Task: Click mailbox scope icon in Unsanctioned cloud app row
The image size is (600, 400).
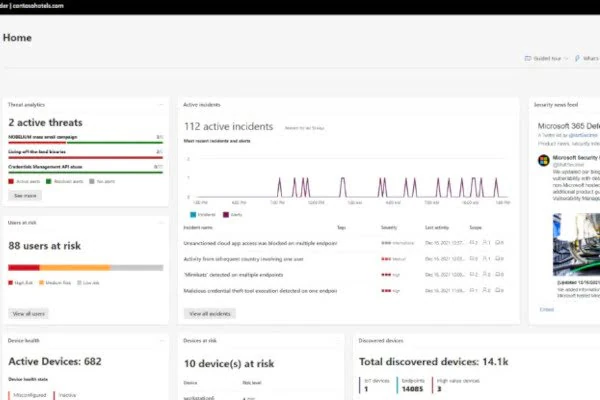Action: point(499,243)
